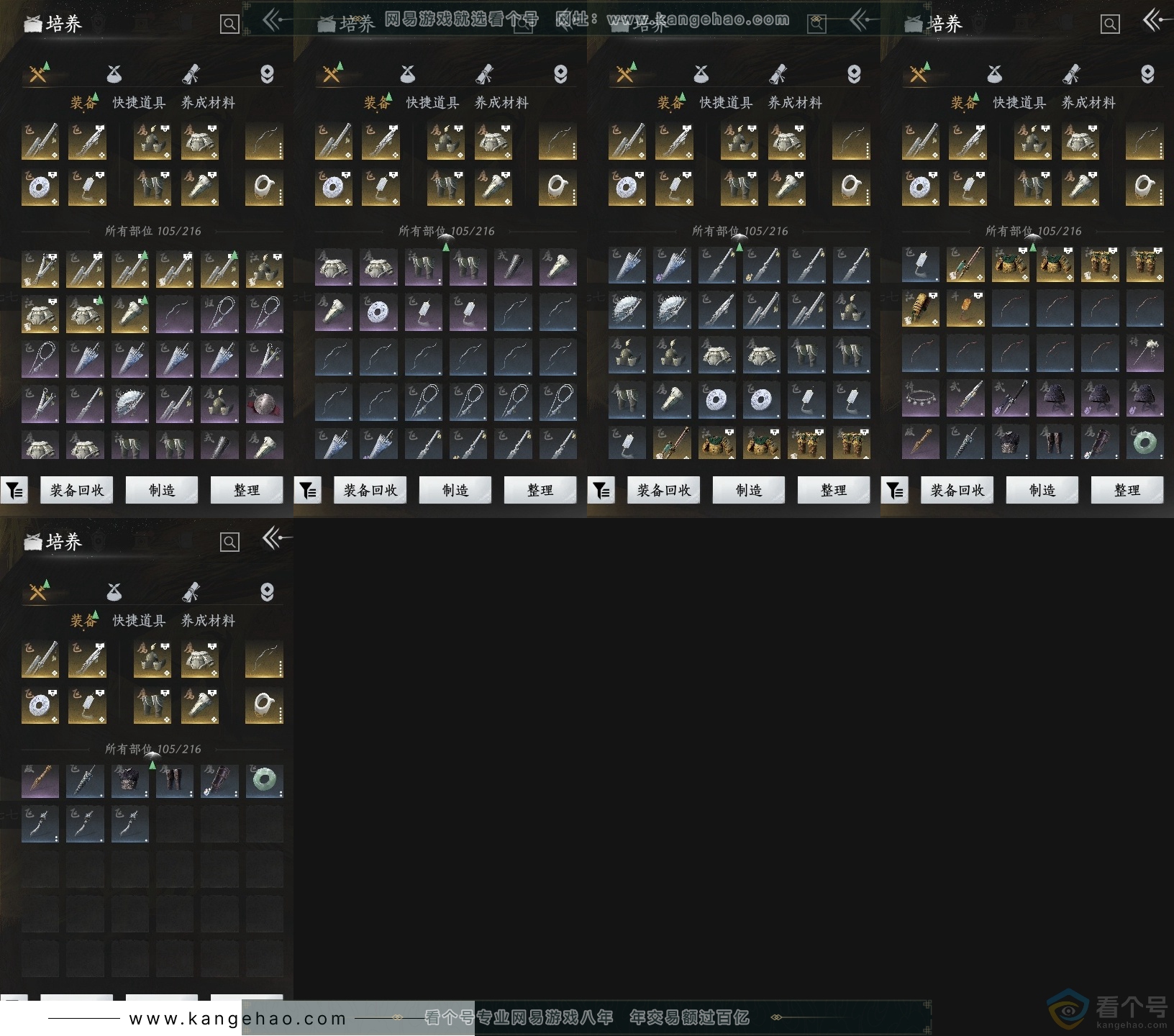Select the pouch category icon in bottom panel
The width and height of the screenshot is (1174, 1036).
tap(114, 591)
